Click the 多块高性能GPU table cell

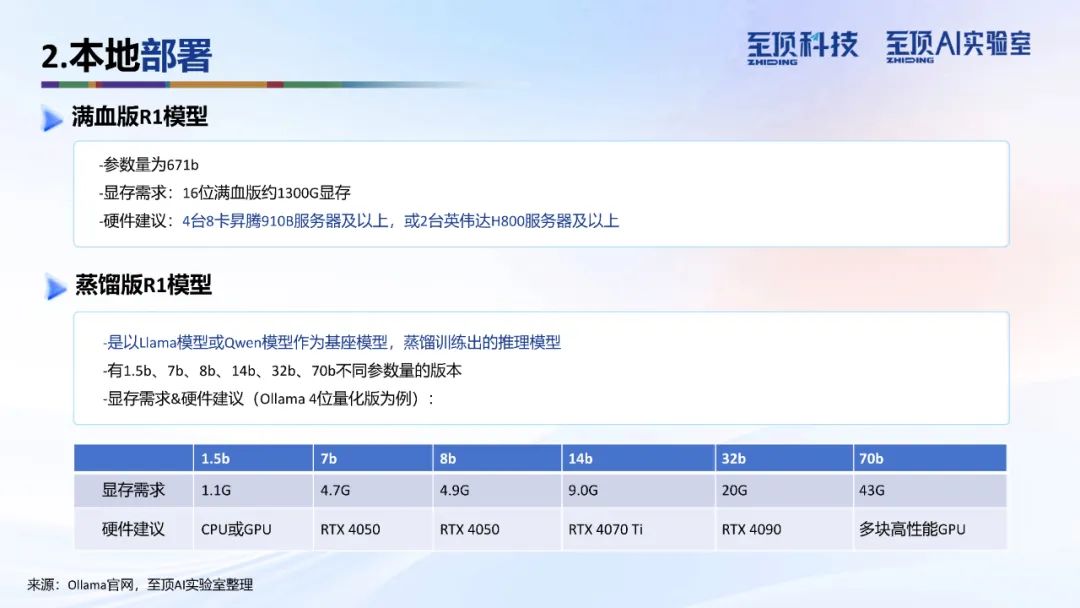(930, 529)
